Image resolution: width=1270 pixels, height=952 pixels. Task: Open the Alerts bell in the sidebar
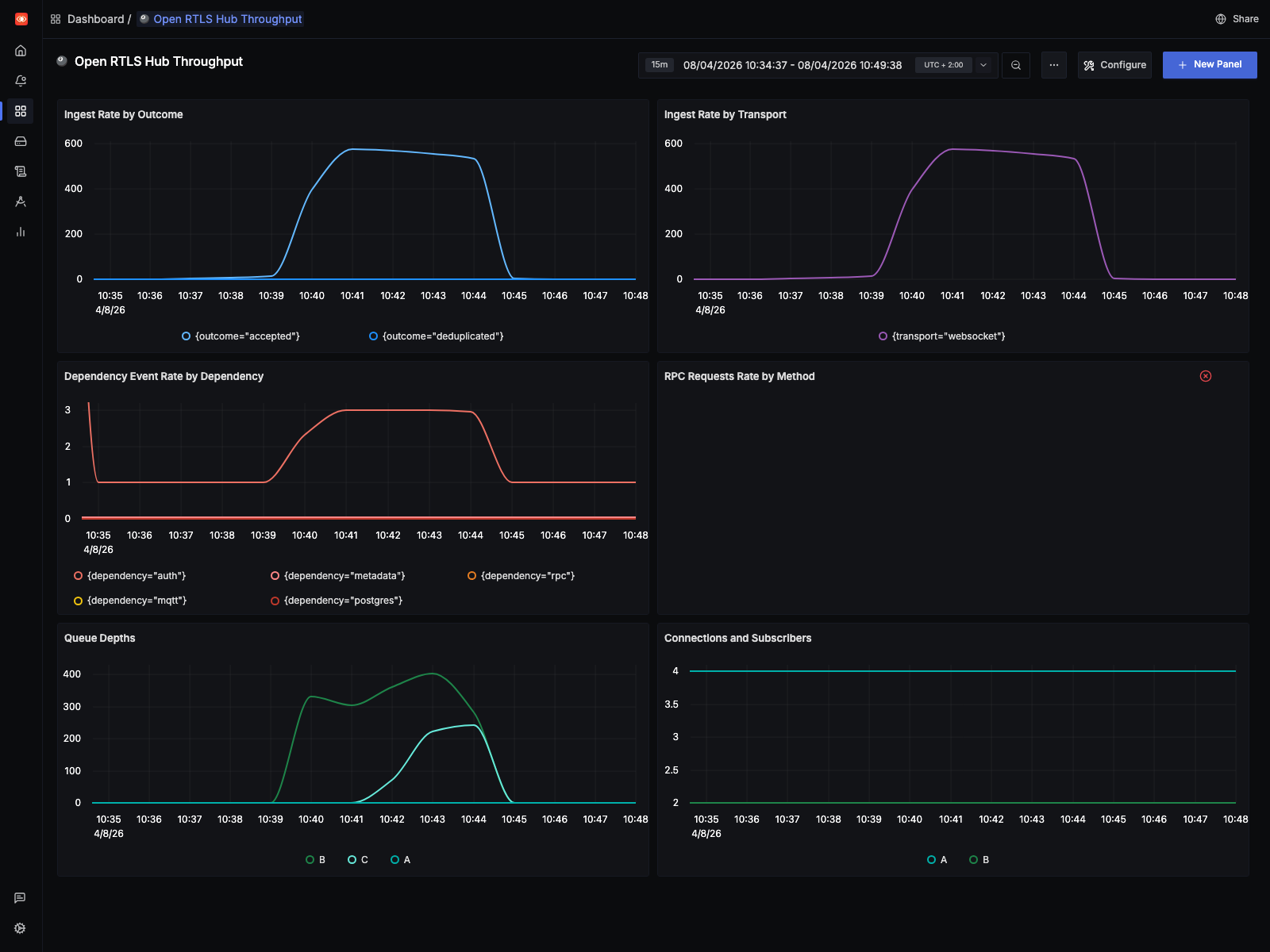20,80
